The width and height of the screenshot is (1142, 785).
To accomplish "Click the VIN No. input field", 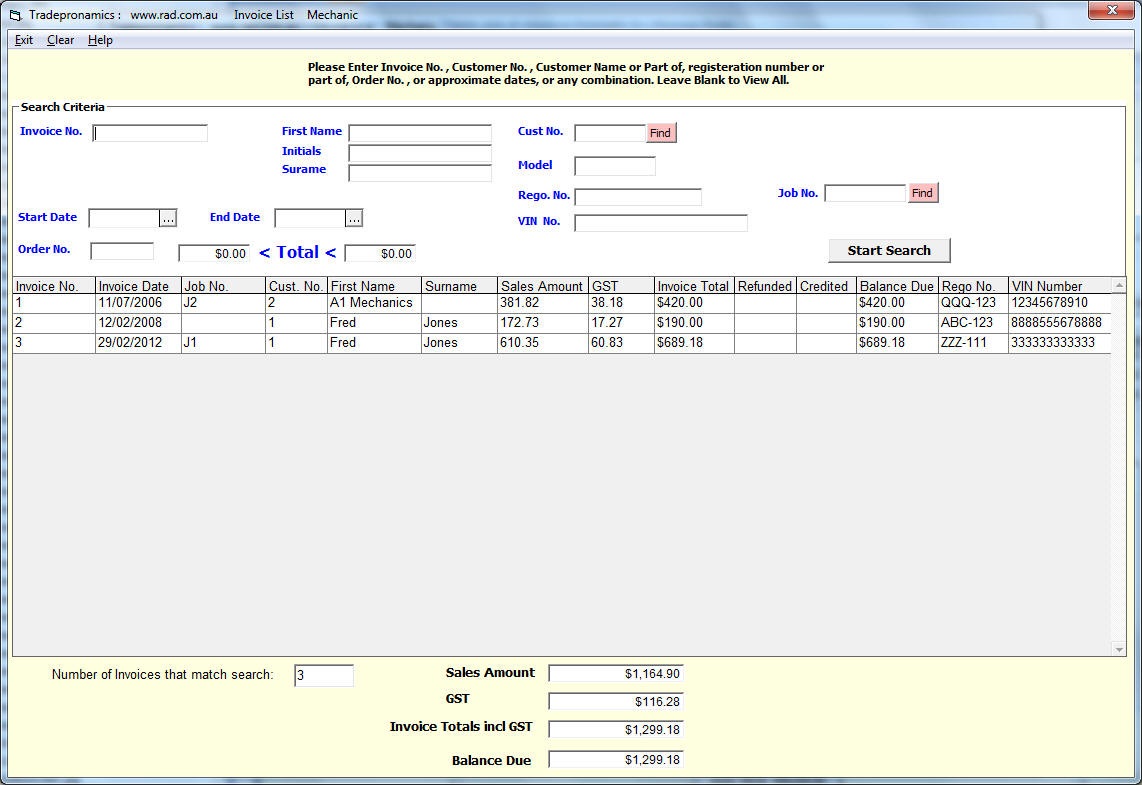I will [x=661, y=223].
